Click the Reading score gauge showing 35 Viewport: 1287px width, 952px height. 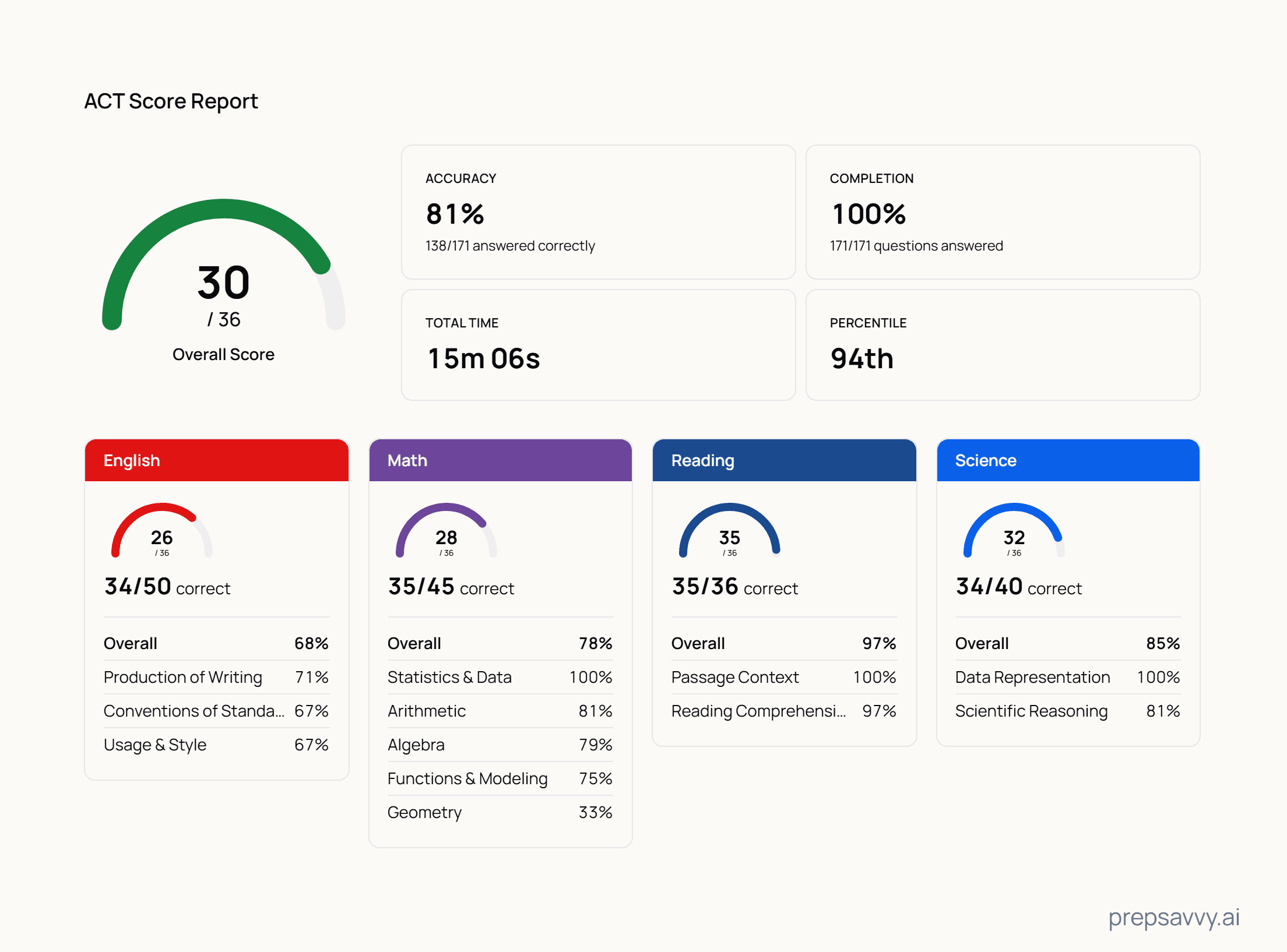pyautogui.click(x=730, y=530)
